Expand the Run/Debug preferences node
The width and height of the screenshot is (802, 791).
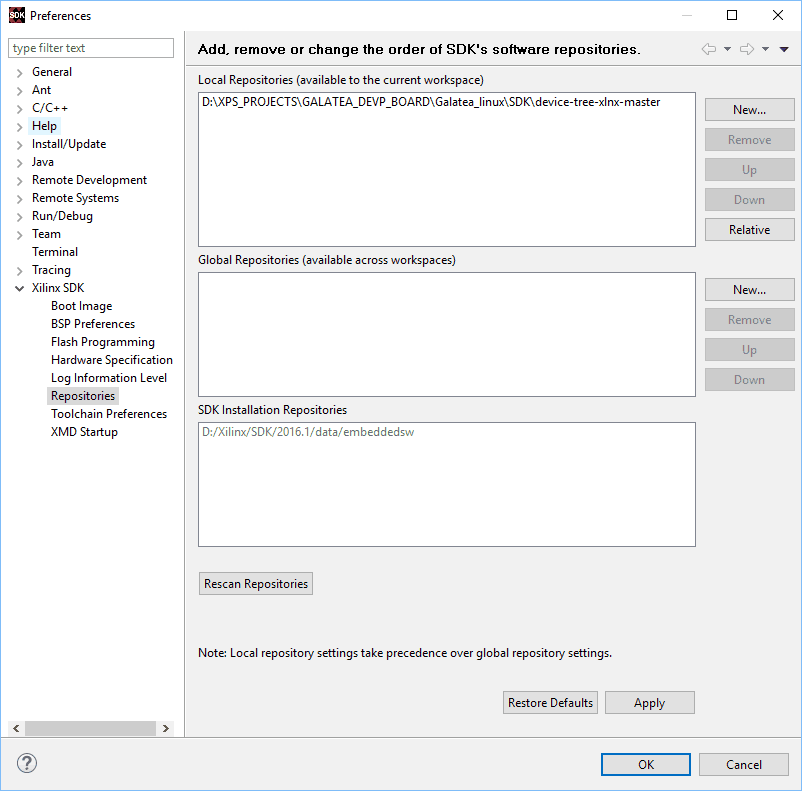[19, 216]
